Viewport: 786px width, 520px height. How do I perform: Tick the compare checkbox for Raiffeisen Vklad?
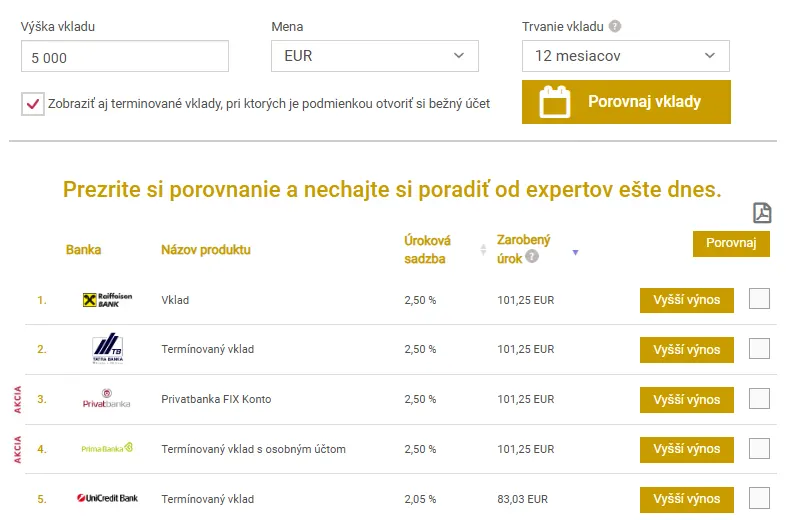[759, 299]
